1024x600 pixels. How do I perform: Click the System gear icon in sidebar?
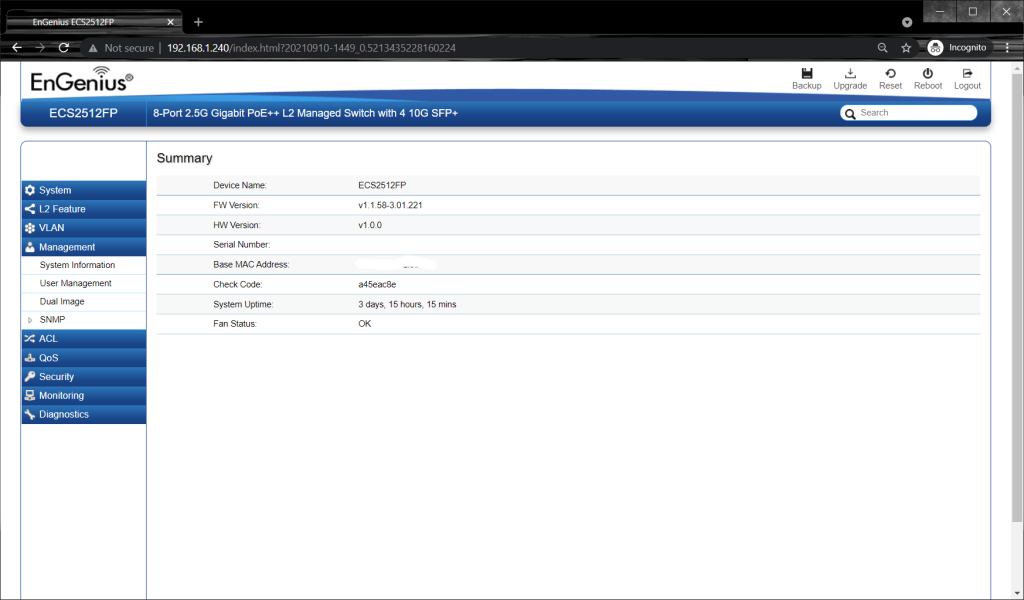pyautogui.click(x=30, y=190)
